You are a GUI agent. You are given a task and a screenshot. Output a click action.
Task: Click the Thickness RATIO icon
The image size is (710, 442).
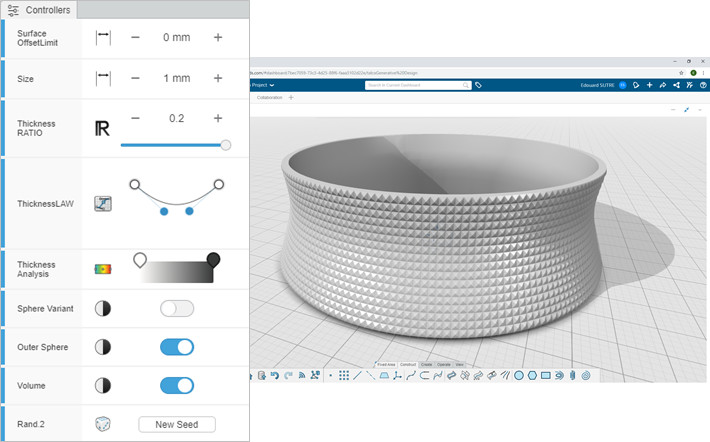(x=101, y=128)
